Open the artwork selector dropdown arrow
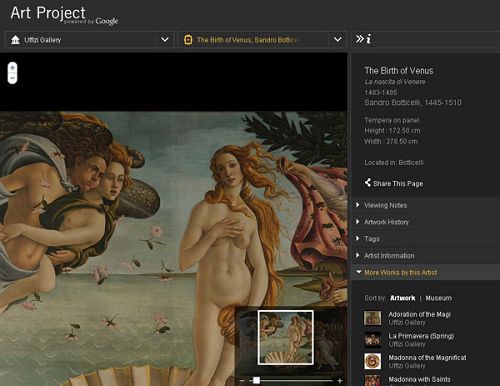Viewport: 500px width, 386px height. [x=338, y=40]
